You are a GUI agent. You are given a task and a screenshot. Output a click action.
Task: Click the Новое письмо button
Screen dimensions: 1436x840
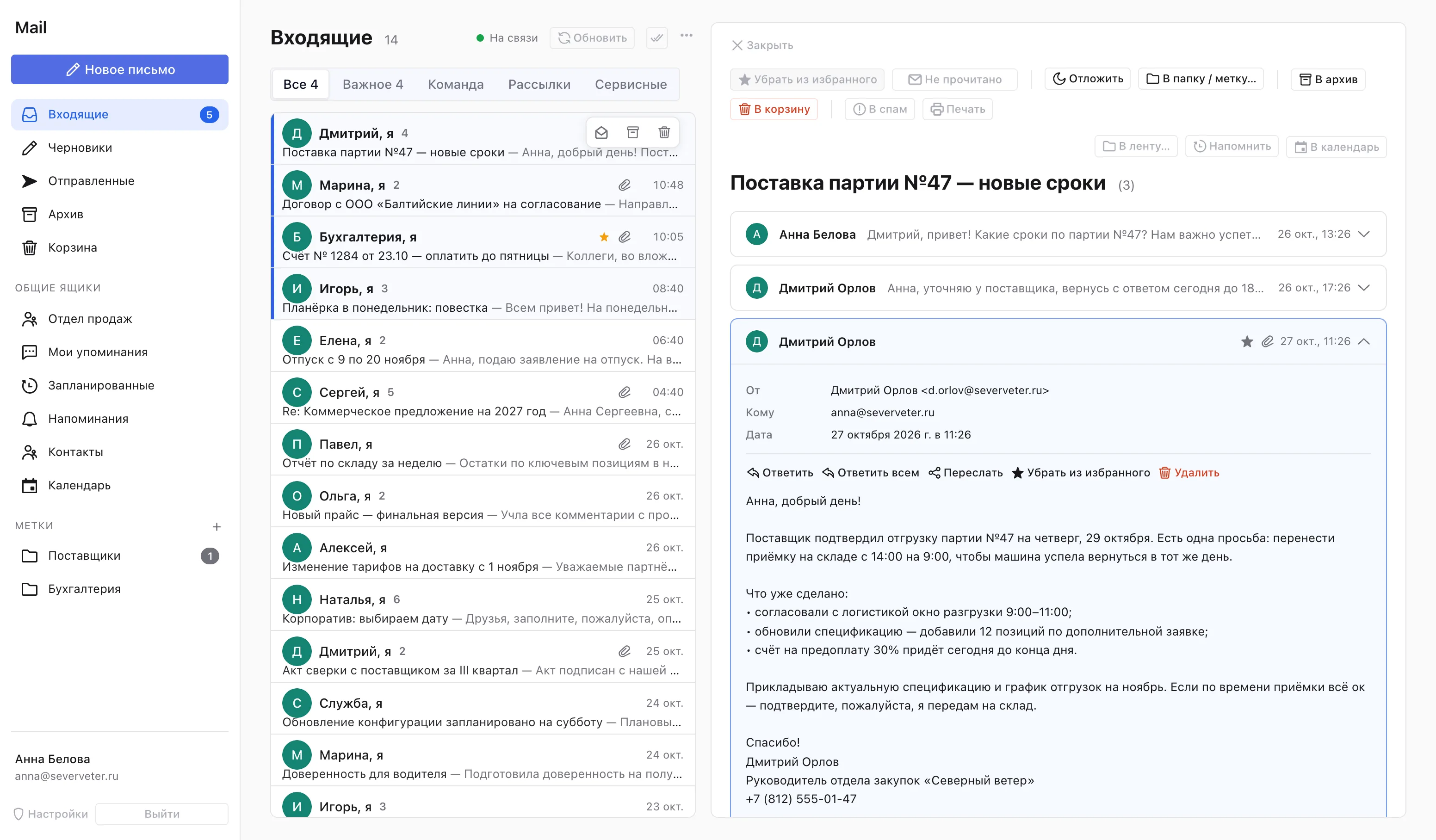[120, 69]
